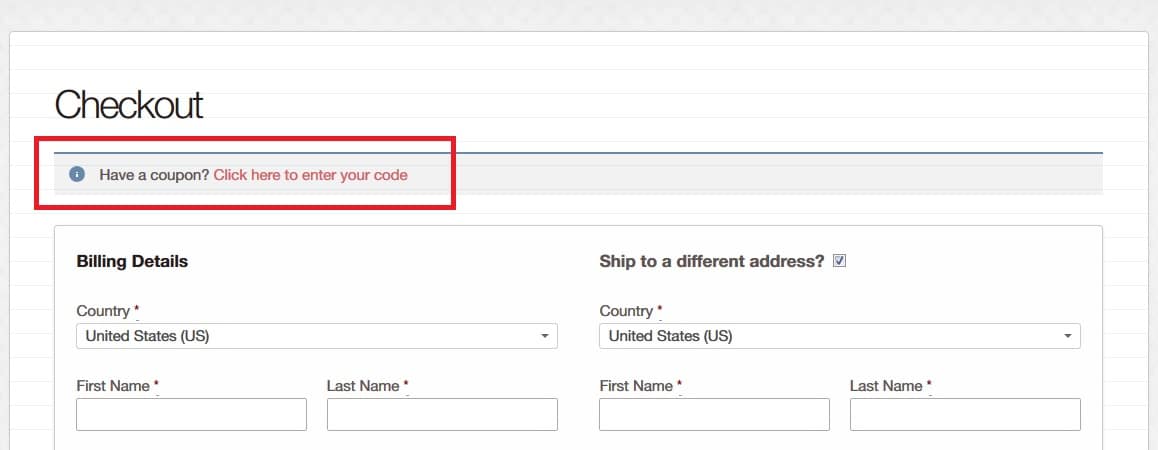1158x450 pixels.
Task: Click the arrow of the Billing Details Country dropdown
Action: [x=544, y=336]
